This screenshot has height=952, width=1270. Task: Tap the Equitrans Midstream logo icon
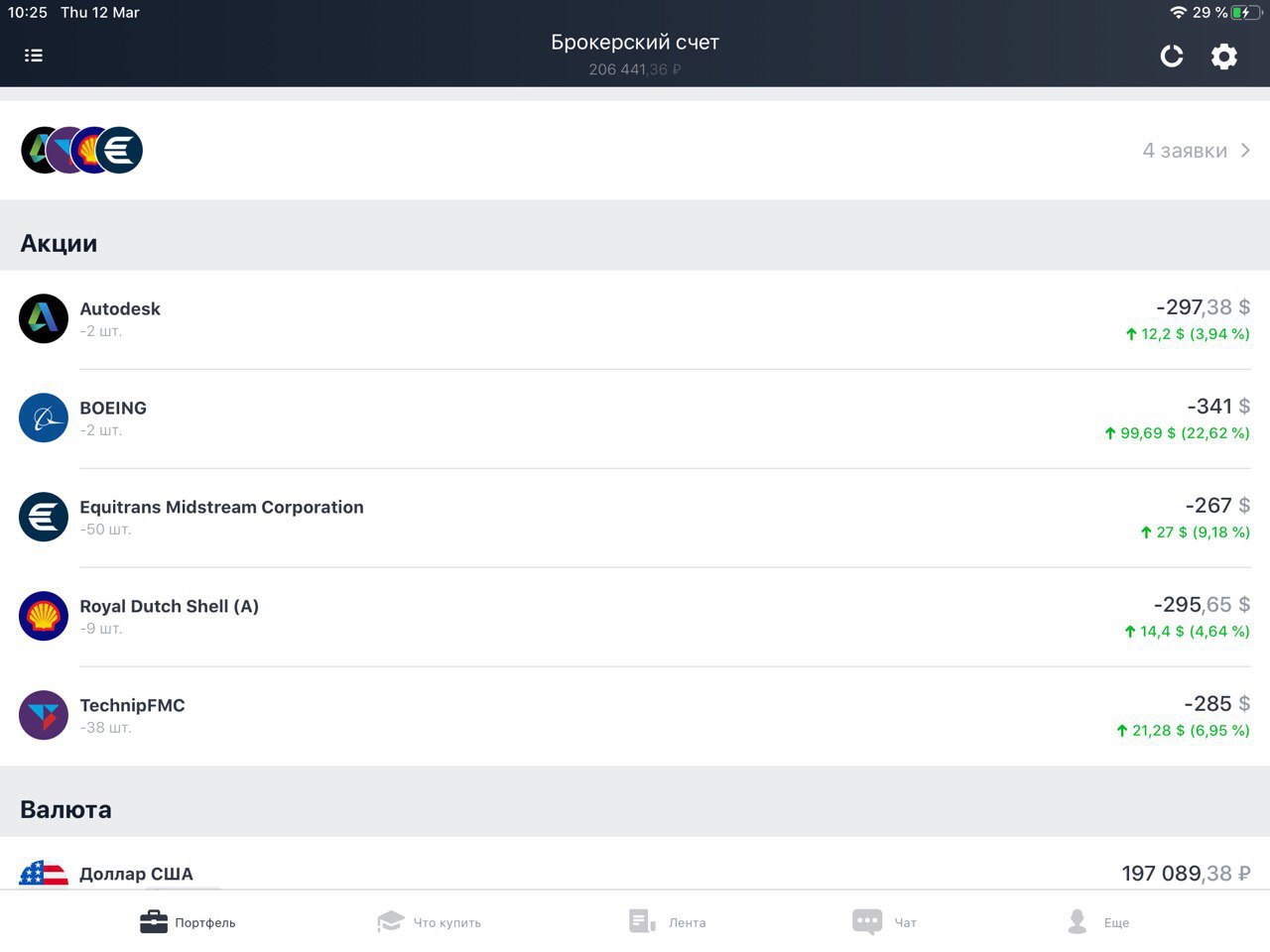tap(44, 517)
